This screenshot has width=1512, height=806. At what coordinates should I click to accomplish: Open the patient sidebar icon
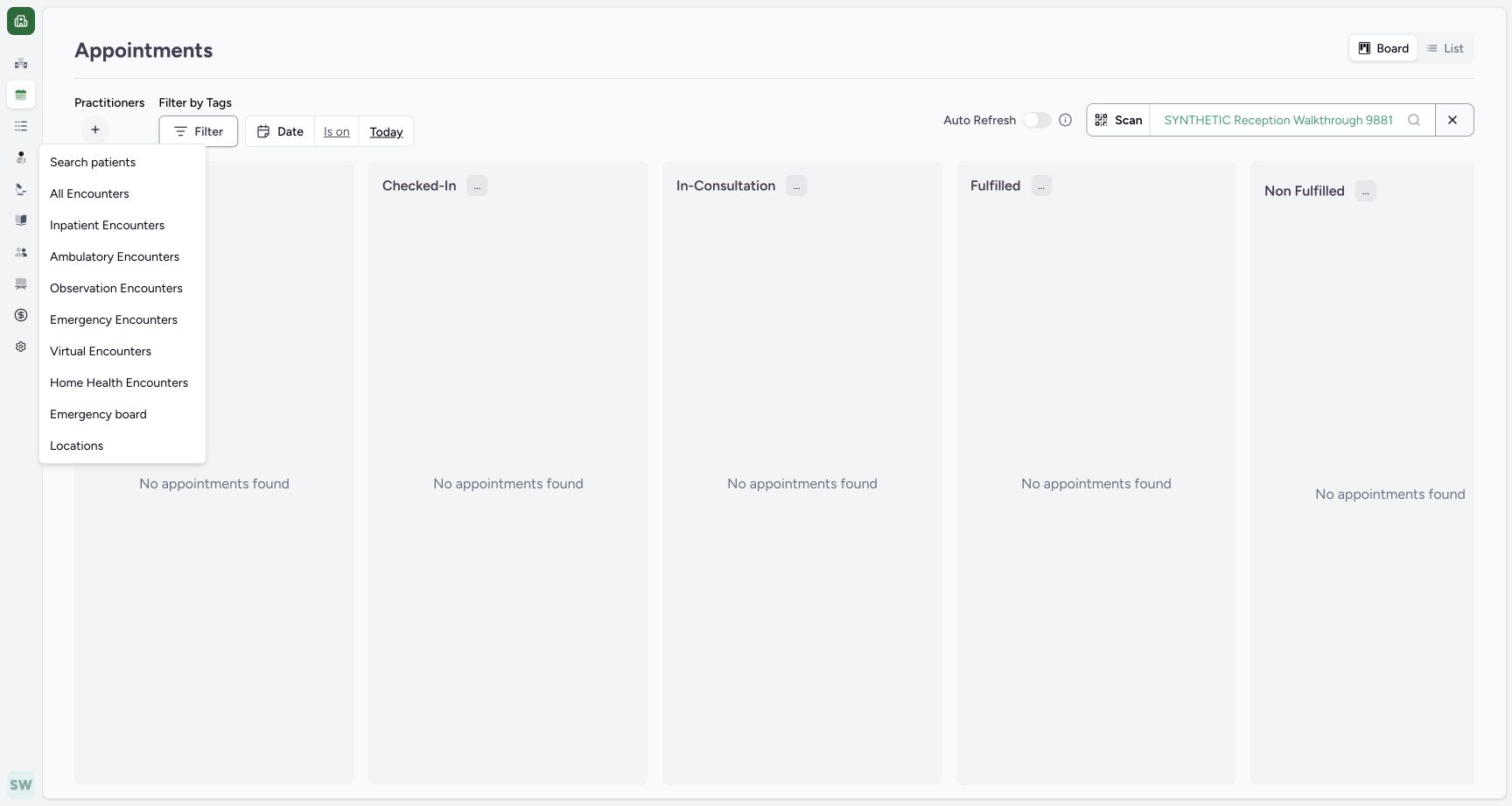click(21, 158)
